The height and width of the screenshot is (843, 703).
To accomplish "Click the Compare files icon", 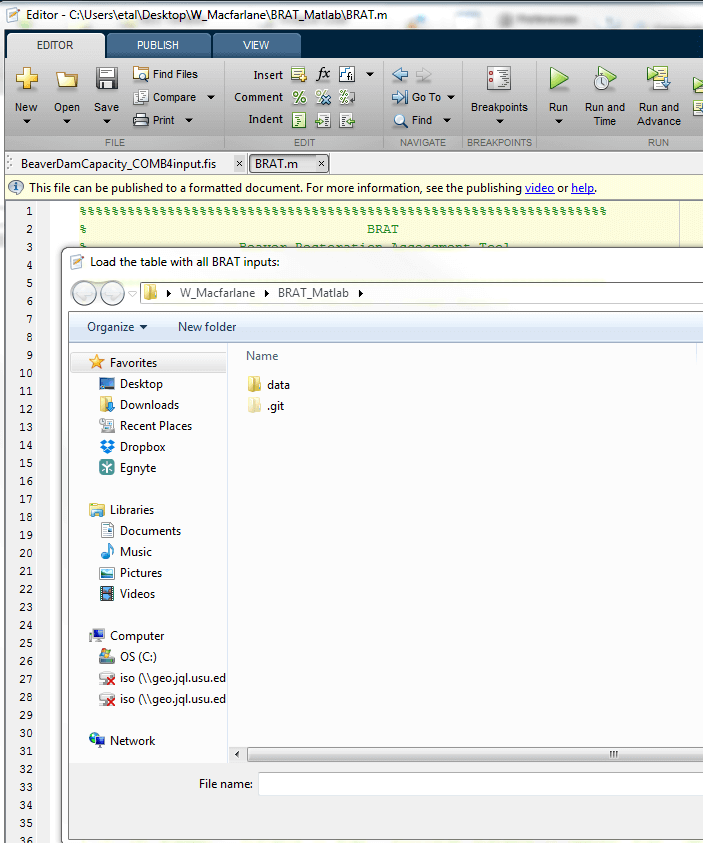I will pyautogui.click(x=140, y=97).
